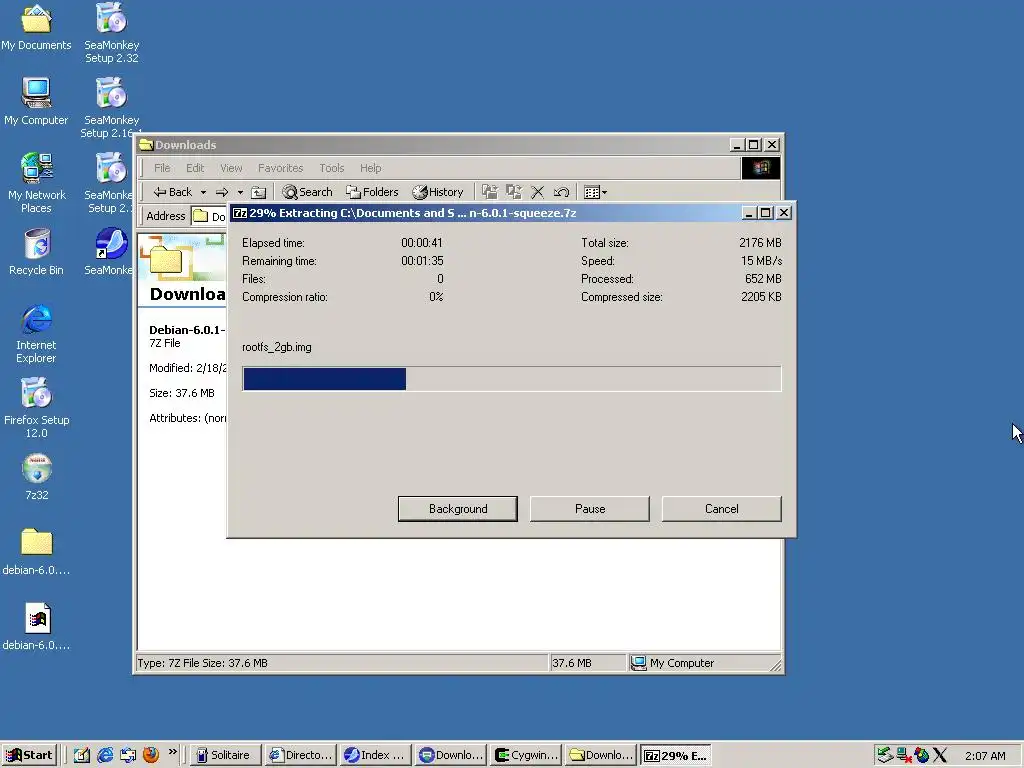This screenshot has height=768, width=1024.
Task: Click the My Computer zone in status bar
Action: [x=704, y=663]
